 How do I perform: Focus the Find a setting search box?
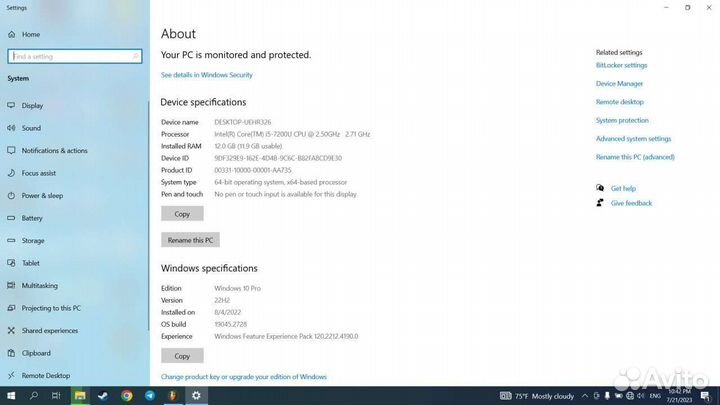75,56
